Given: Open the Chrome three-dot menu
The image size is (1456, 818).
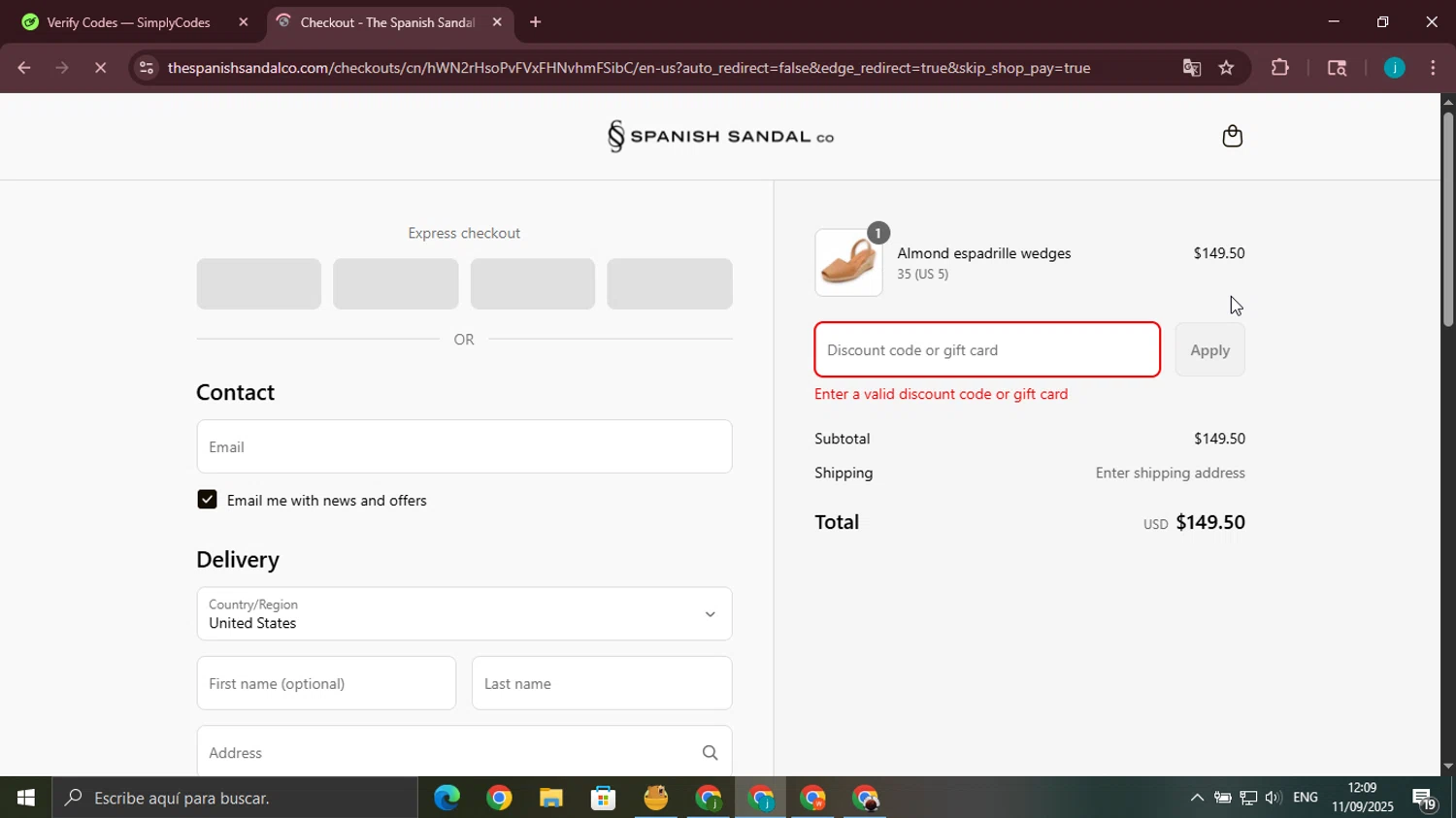Looking at the screenshot, I should click(x=1434, y=68).
